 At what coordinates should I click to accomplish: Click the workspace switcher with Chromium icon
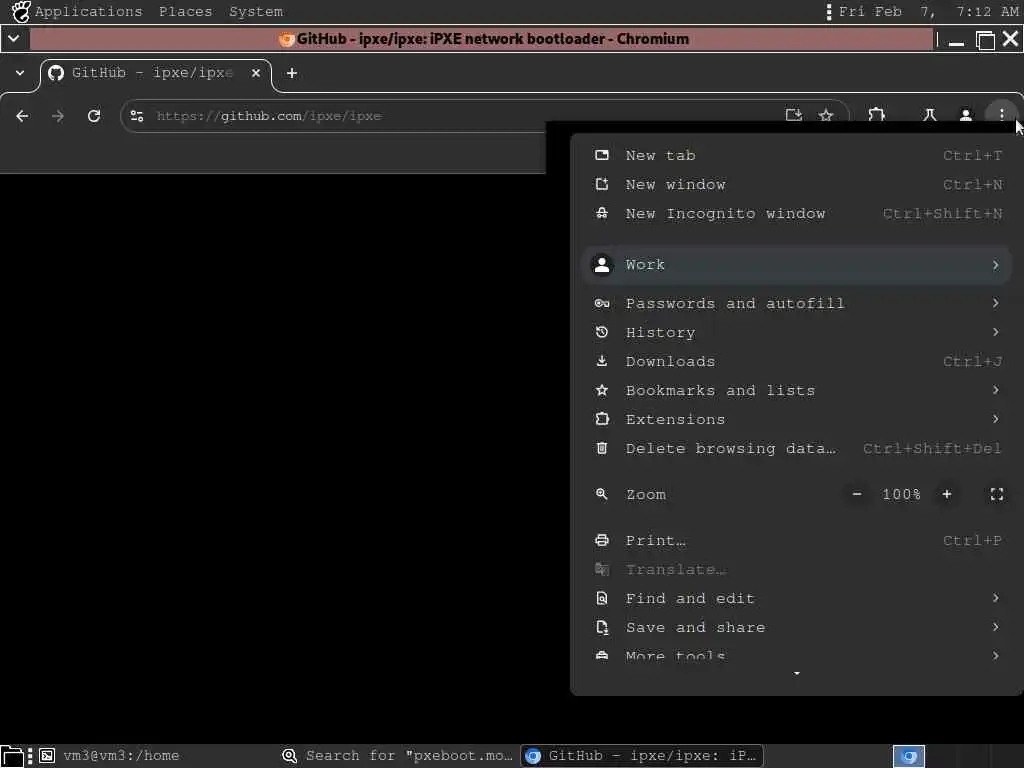909,756
